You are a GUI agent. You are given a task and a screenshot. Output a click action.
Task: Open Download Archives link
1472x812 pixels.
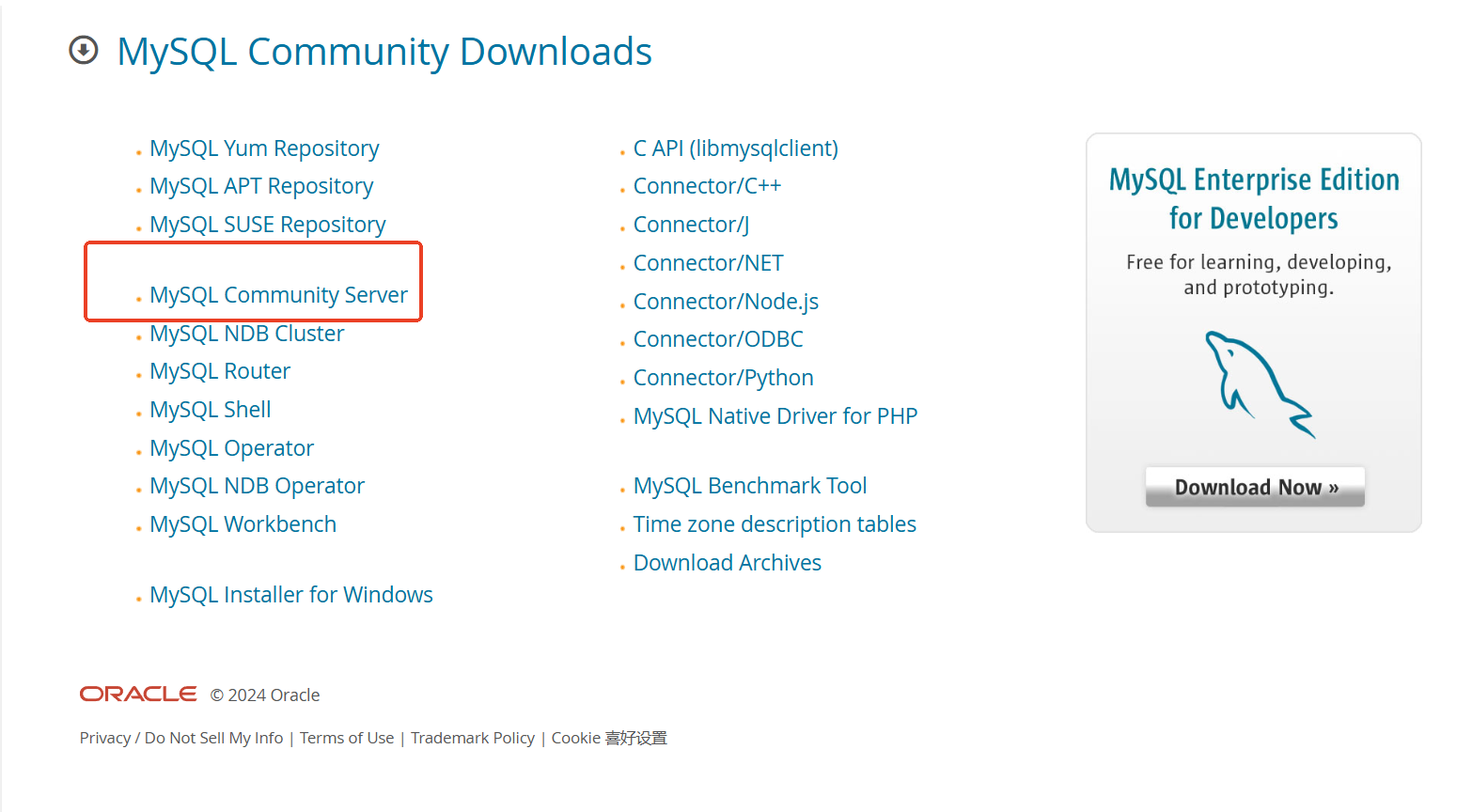pyautogui.click(x=728, y=563)
